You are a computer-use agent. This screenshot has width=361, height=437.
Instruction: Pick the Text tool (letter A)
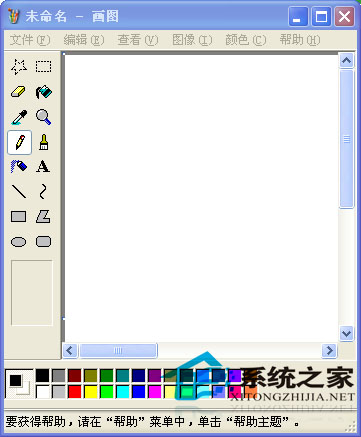pyautogui.click(x=44, y=166)
